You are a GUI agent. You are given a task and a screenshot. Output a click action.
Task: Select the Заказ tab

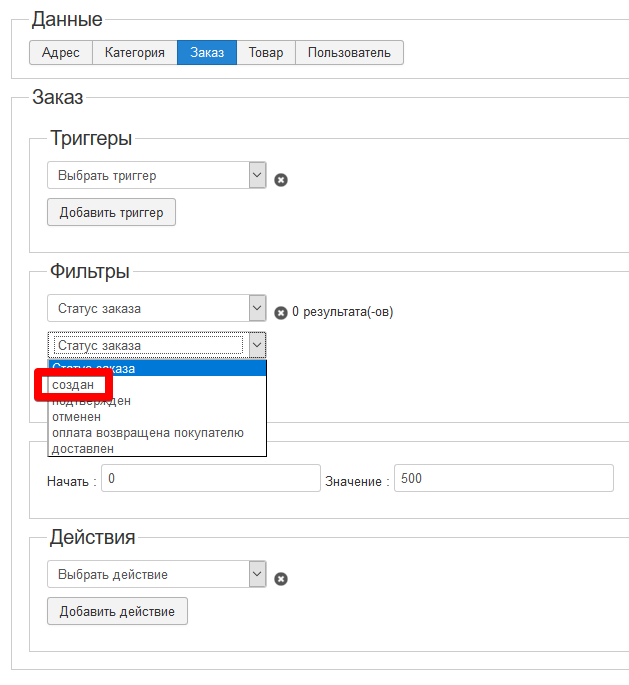(207, 53)
